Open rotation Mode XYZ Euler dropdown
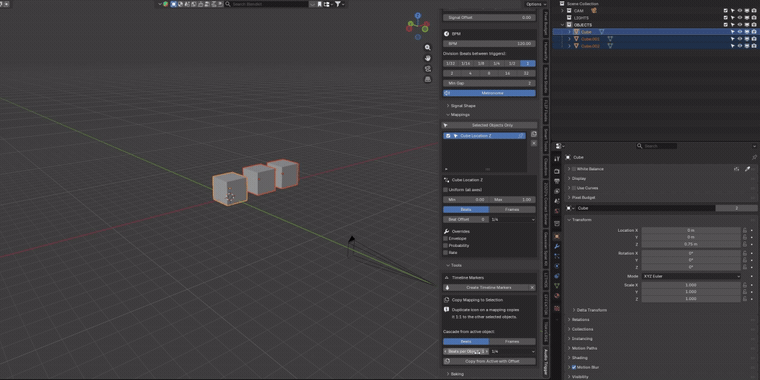The image size is (760, 380). coord(691,276)
